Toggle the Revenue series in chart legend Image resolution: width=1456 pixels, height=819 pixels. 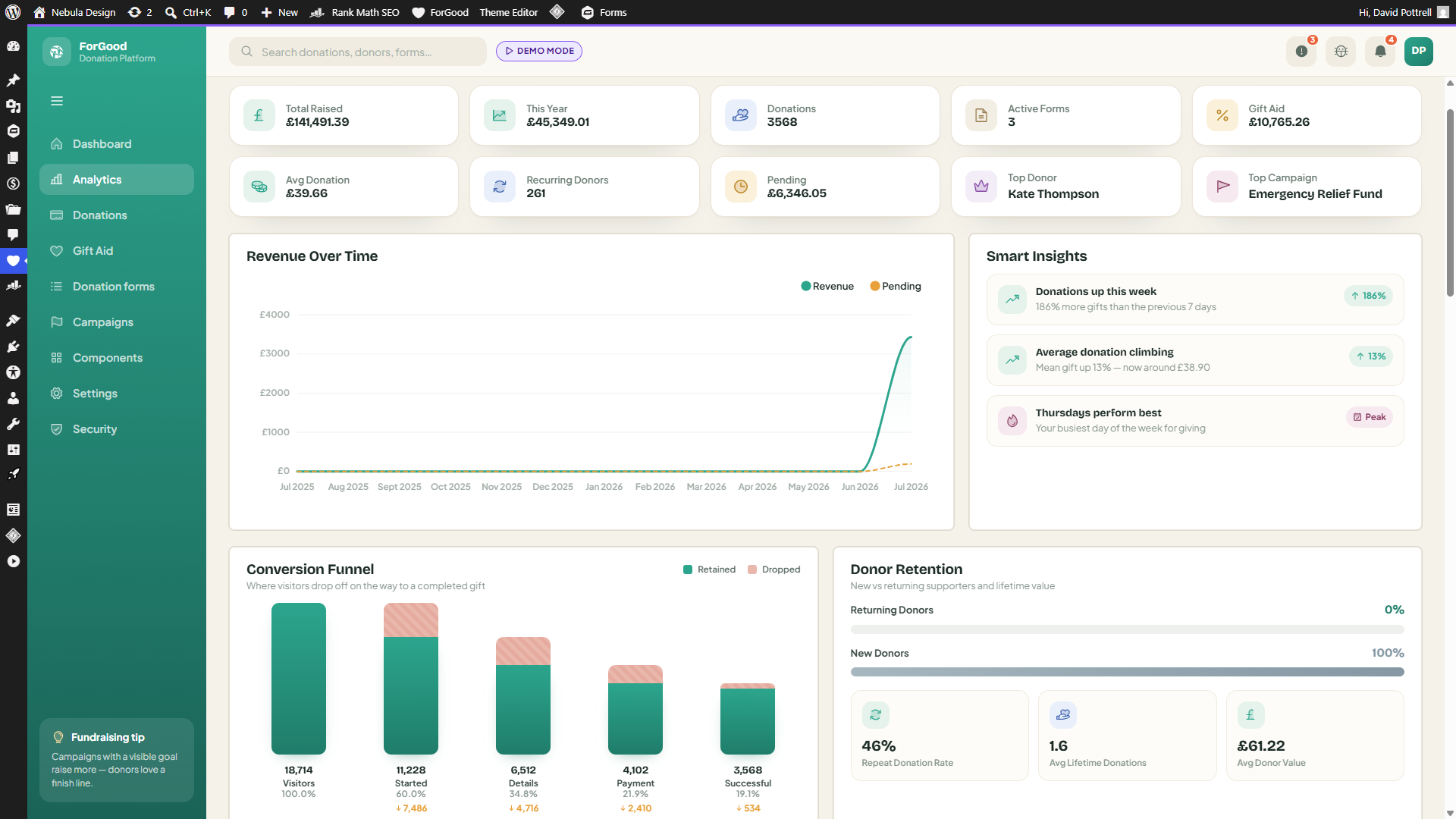click(827, 286)
